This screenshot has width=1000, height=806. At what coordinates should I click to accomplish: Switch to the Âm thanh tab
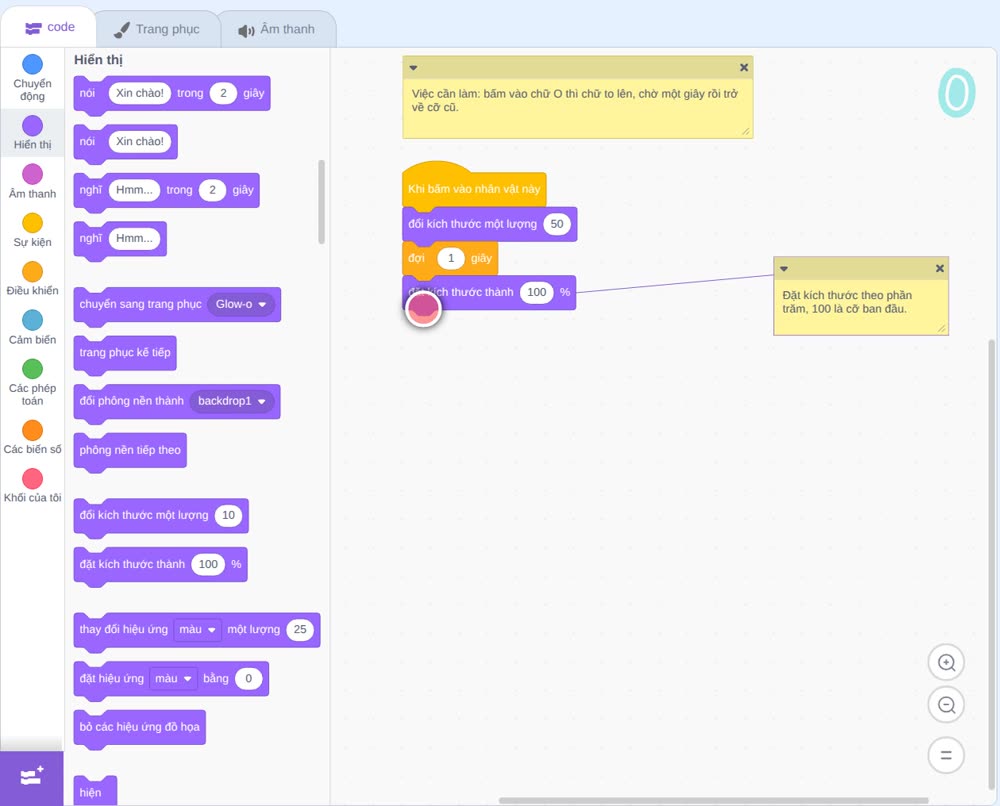click(277, 29)
